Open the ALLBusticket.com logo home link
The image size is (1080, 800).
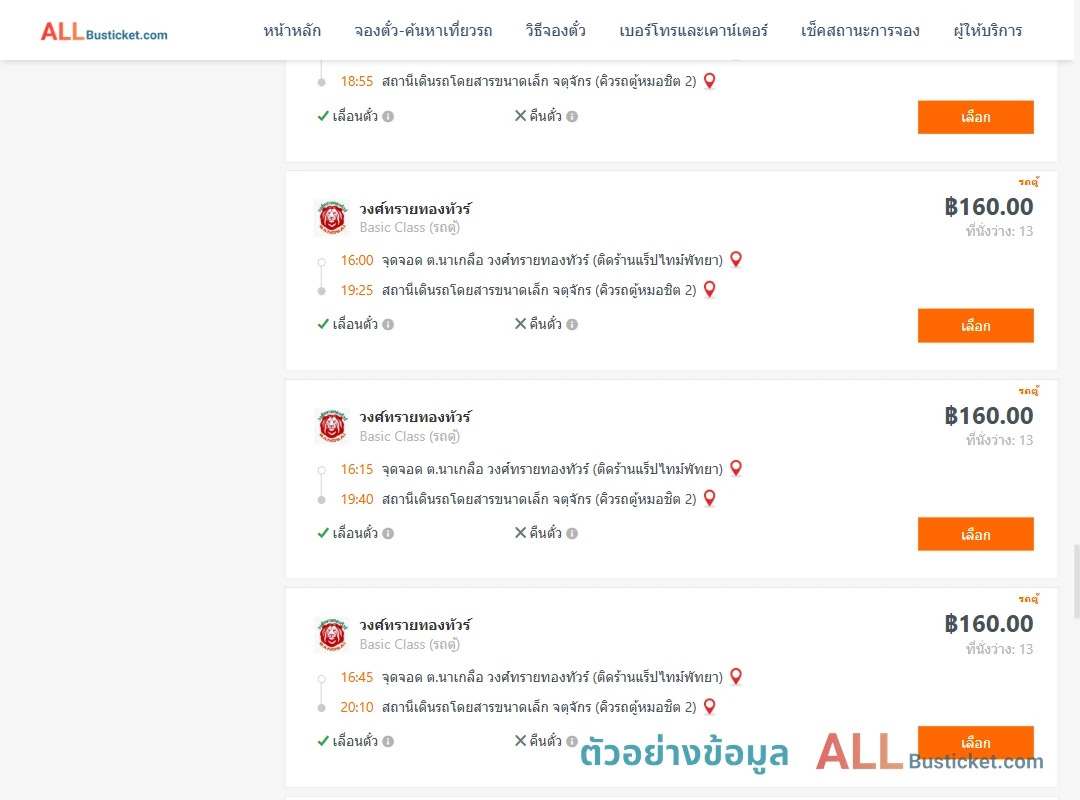(x=104, y=31)
